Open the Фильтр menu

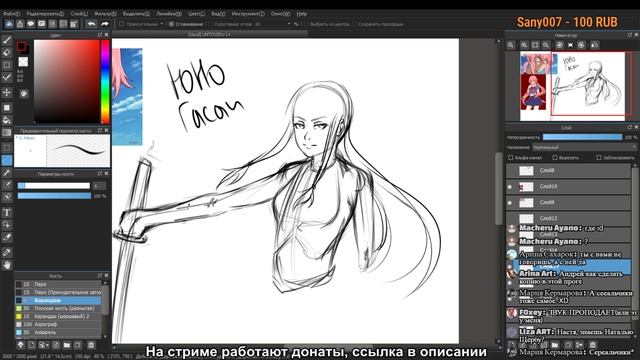pos(105,13)
